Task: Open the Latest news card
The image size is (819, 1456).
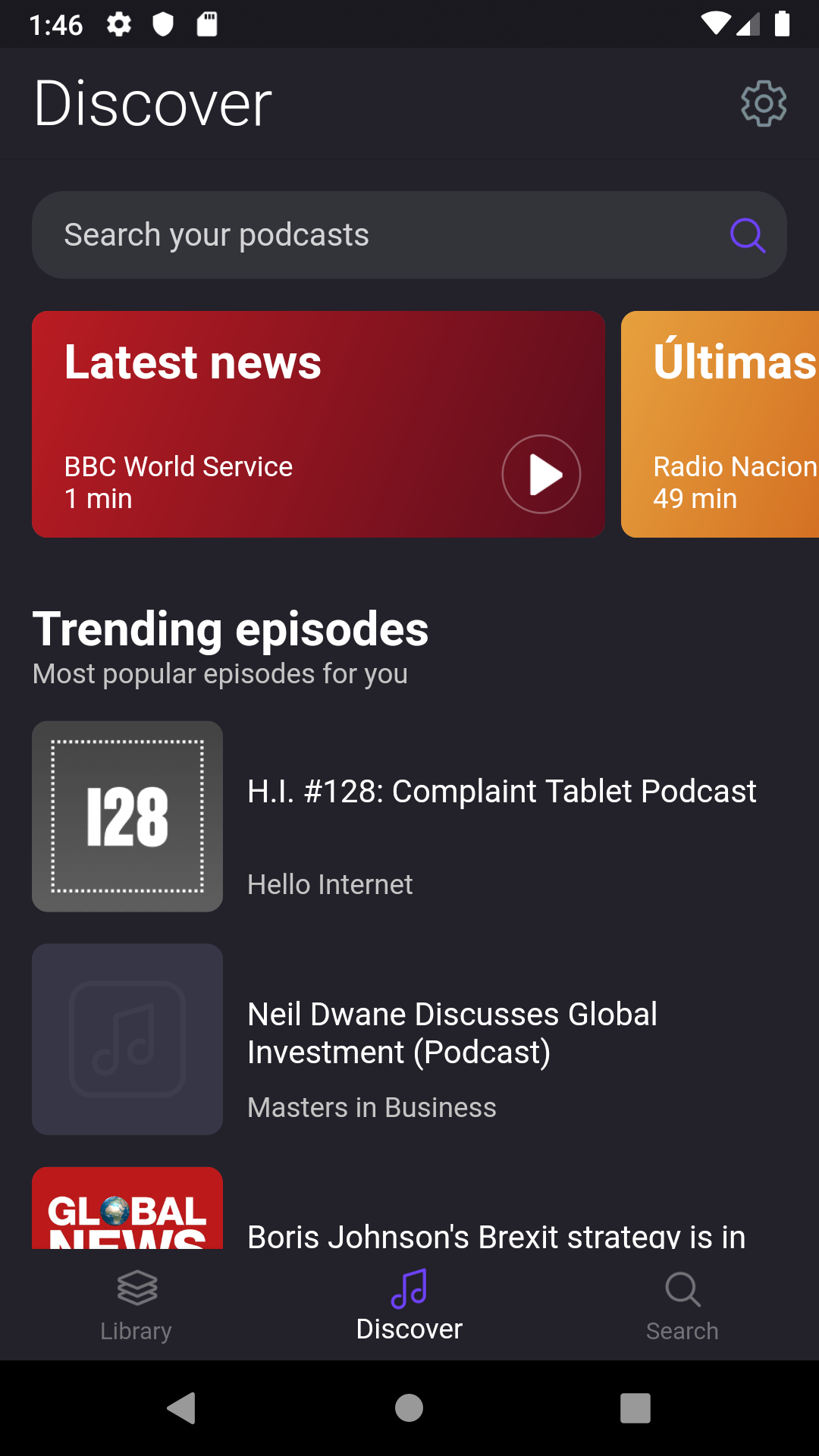Action: click(x=318, y=424)
